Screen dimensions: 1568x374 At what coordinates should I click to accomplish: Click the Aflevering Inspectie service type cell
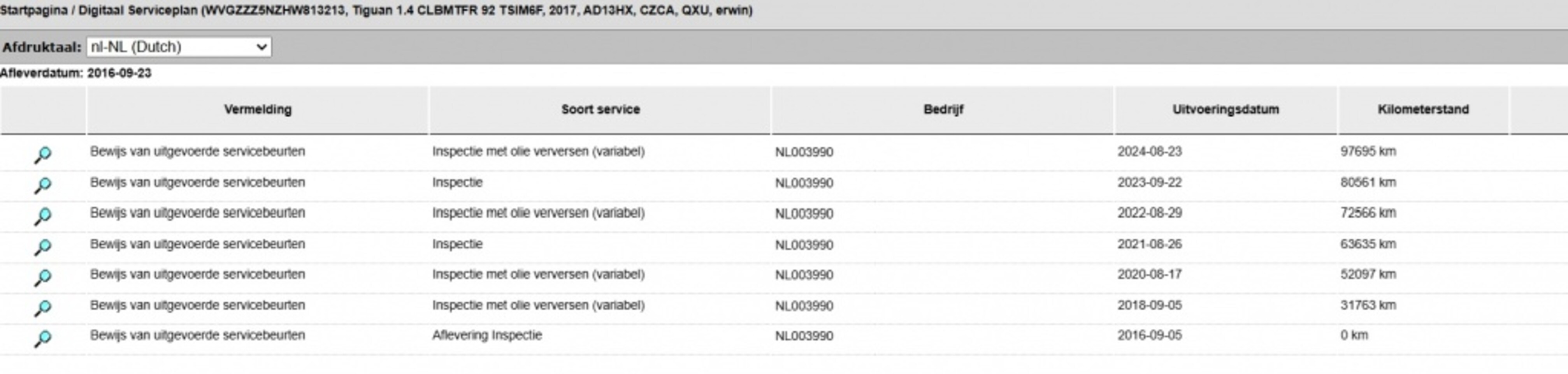click(x=487, y=335)
